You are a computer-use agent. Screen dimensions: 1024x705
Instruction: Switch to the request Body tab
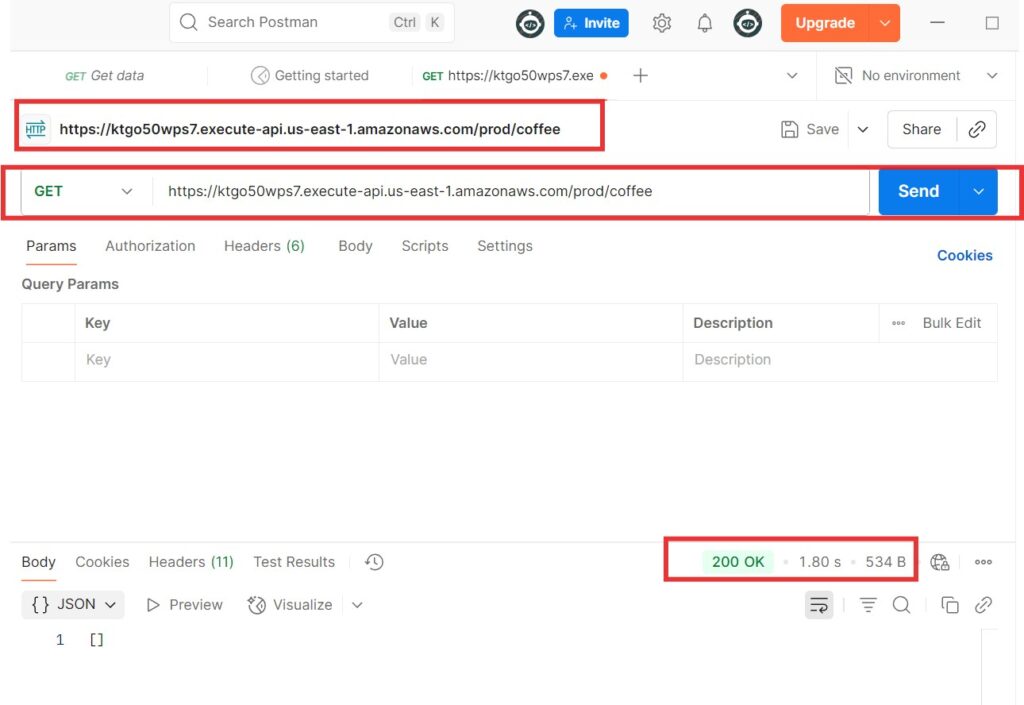coord(355,246)
